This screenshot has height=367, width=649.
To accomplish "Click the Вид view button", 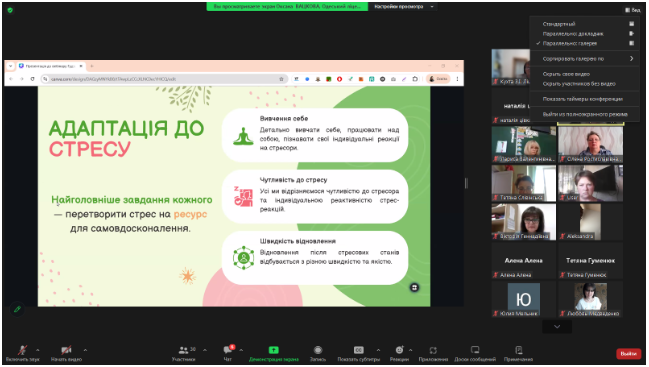I will point(633,10).
